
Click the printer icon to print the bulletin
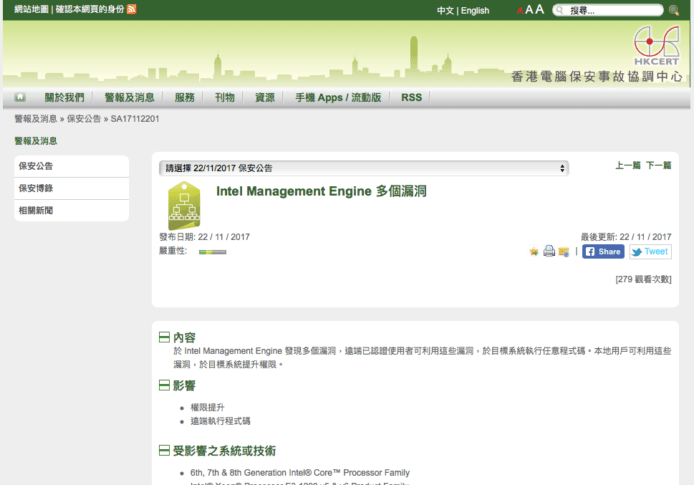pos(549,252)
